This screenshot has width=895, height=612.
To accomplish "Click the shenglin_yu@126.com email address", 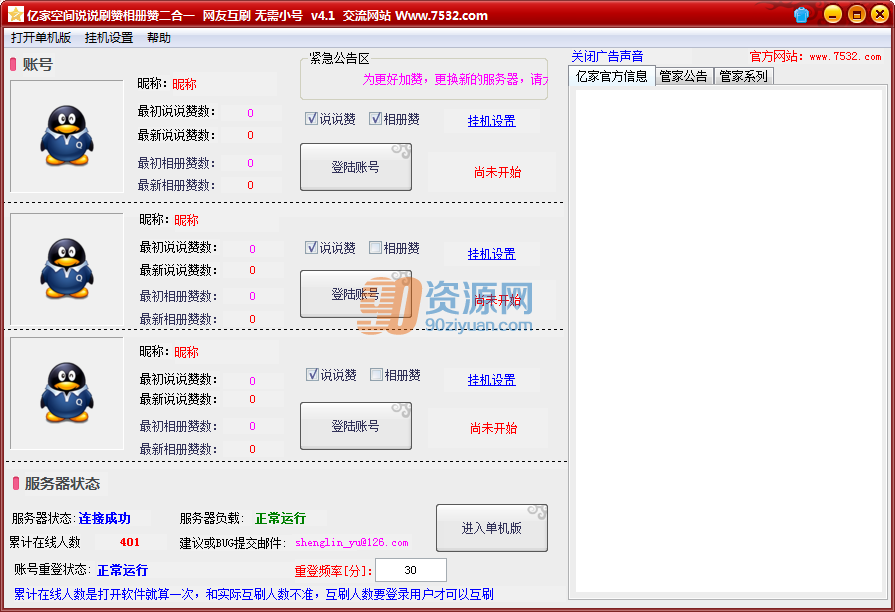I will [352, 542].
